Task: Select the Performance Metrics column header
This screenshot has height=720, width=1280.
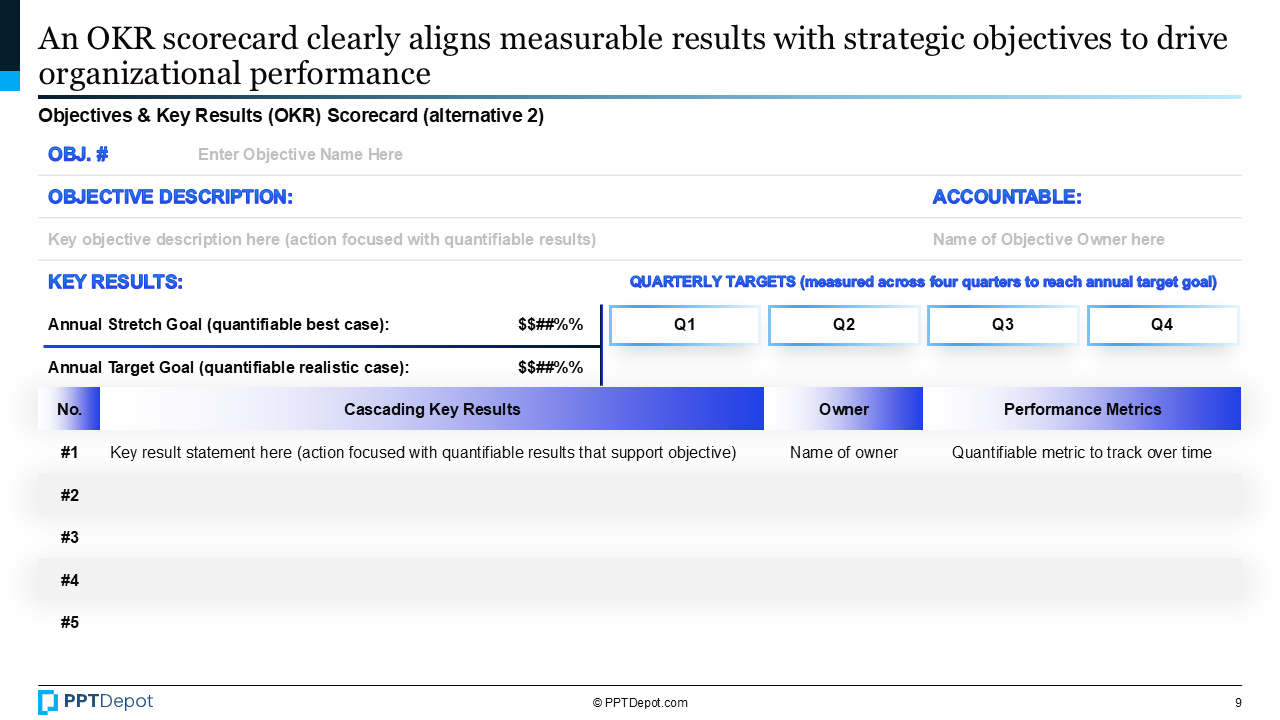Action: point(1082,409)
